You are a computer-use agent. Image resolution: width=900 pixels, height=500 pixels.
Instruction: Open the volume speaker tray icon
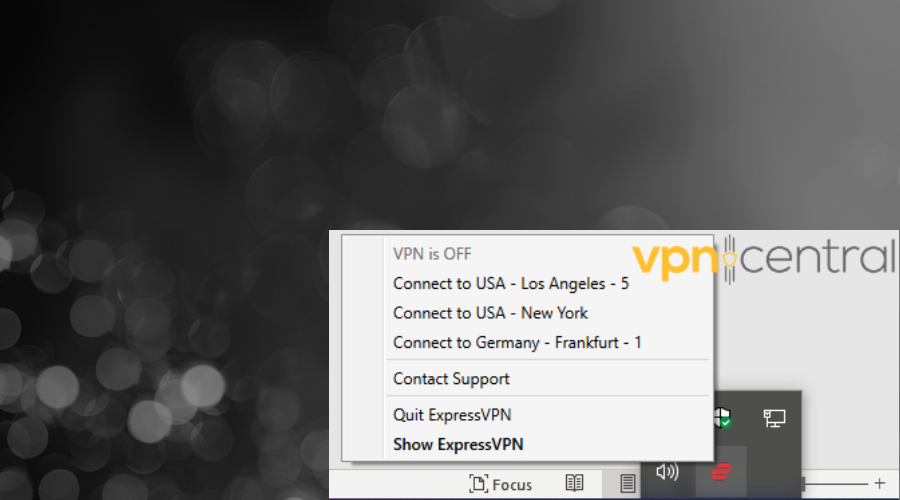(668, 472)
